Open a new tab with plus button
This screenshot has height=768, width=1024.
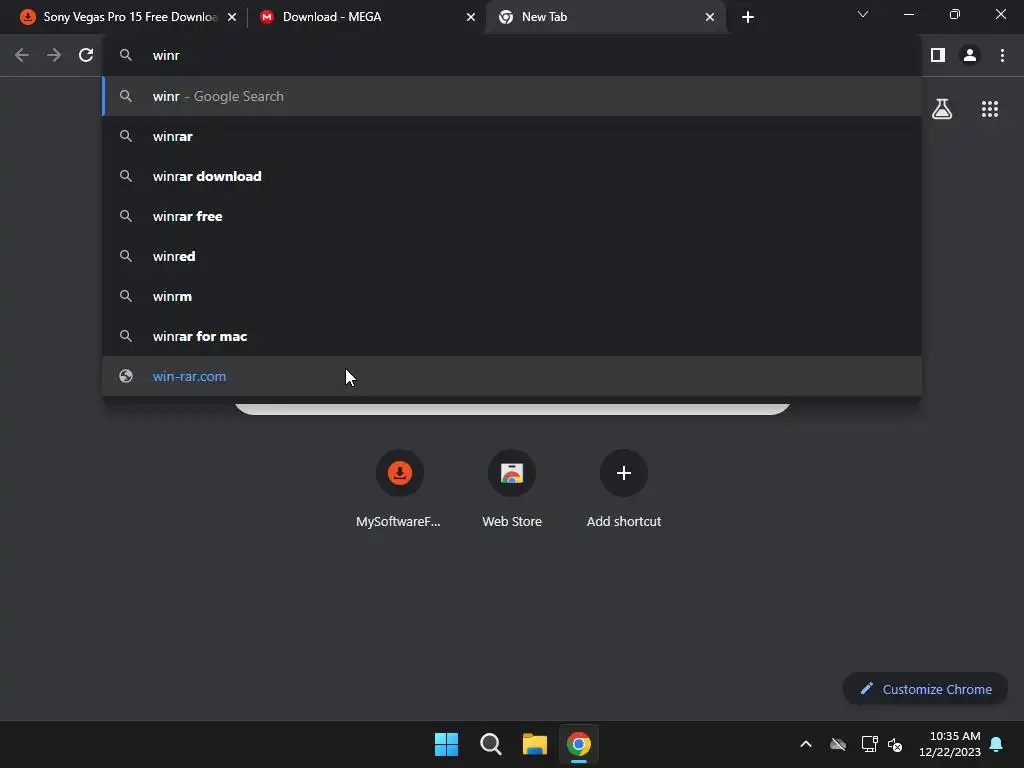point(748,17)
